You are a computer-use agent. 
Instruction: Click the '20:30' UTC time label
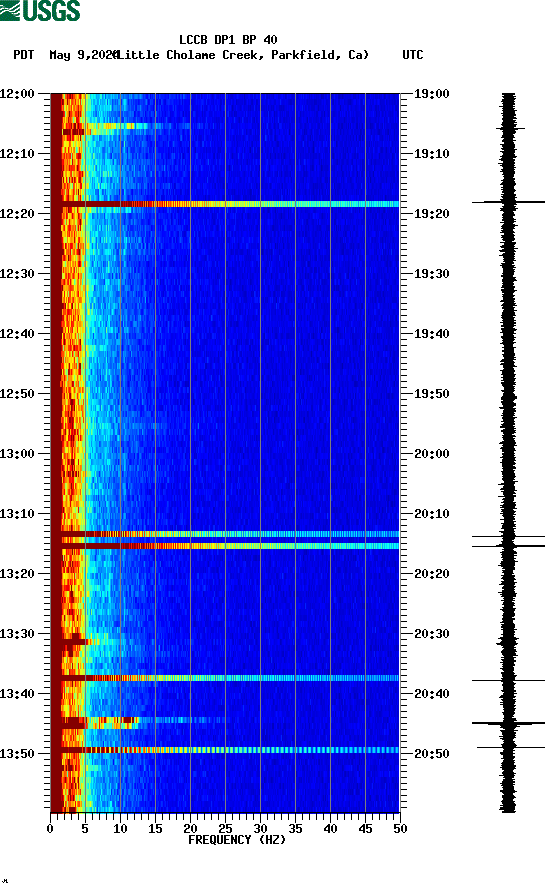[431, 634]
